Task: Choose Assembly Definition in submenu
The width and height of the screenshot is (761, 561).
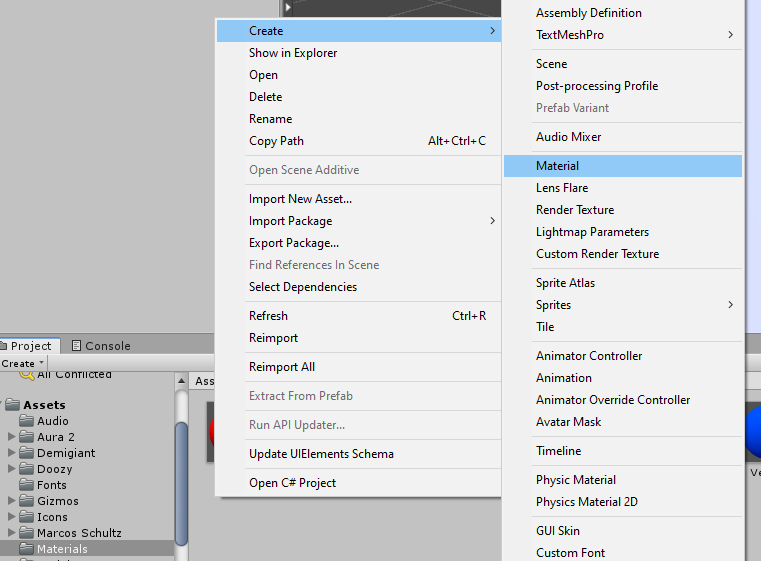Action: [x=623, y=13]
